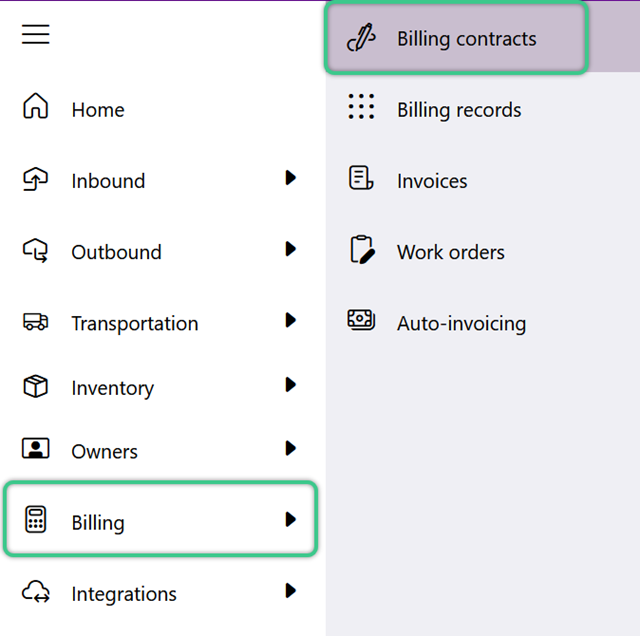
Task: Click the Inbound upload box icon
Action: point(35,179)
